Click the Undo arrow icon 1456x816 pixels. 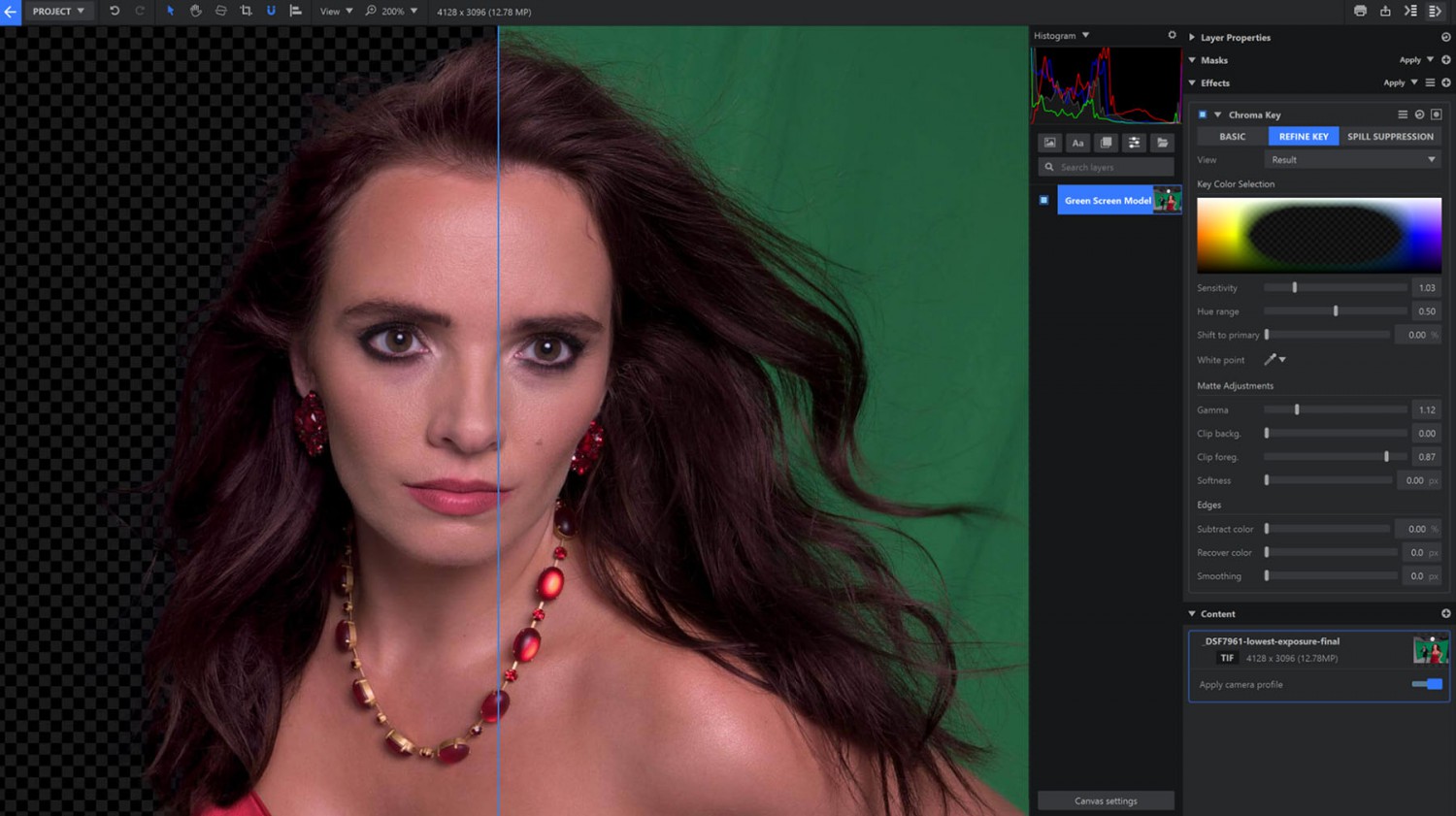pyautogui.click(x=115, y=11)
